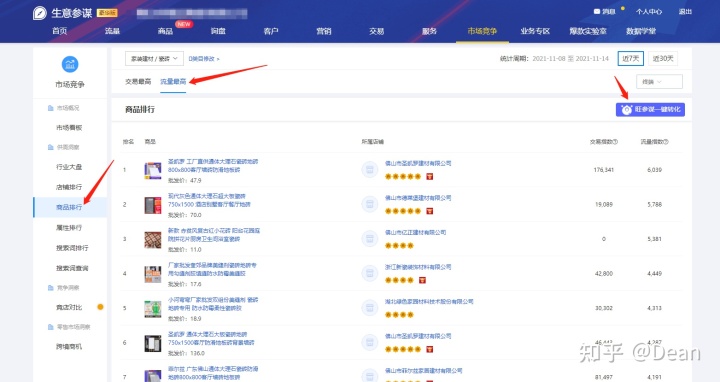720x382 pixels.
Task: Open 交易 in top navigation
Action: coord(377,31)
